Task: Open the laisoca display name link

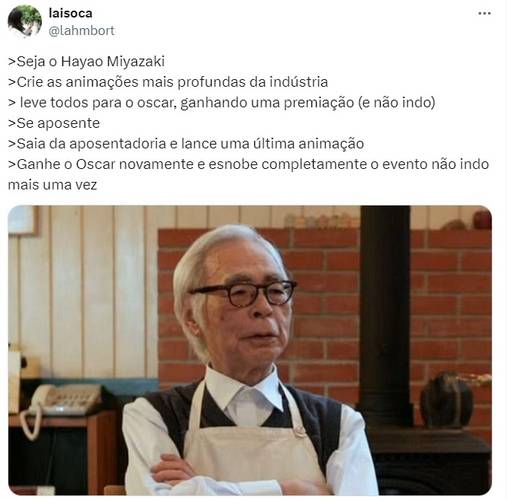Action: click(70, 13)
